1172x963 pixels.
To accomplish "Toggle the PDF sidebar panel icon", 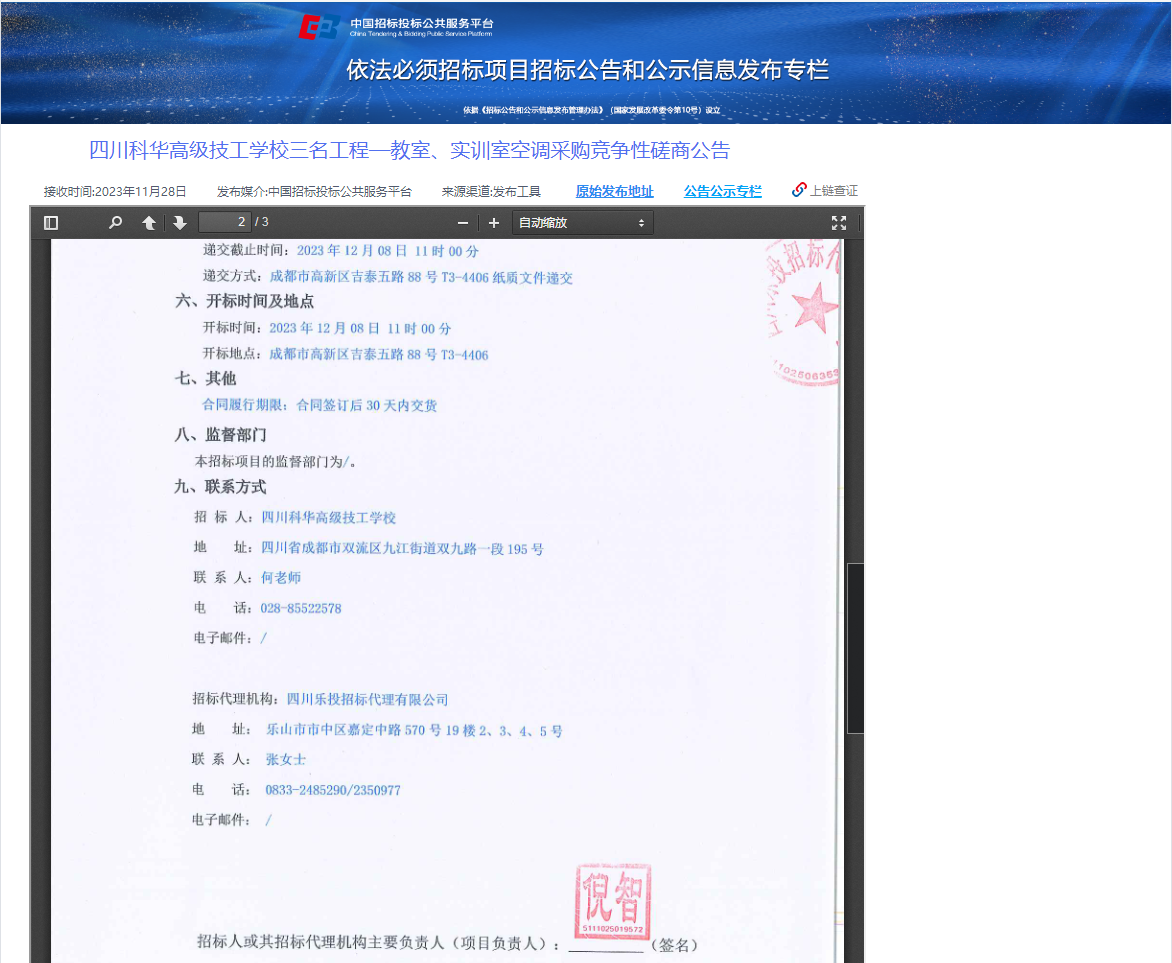I will coord(51,223).
